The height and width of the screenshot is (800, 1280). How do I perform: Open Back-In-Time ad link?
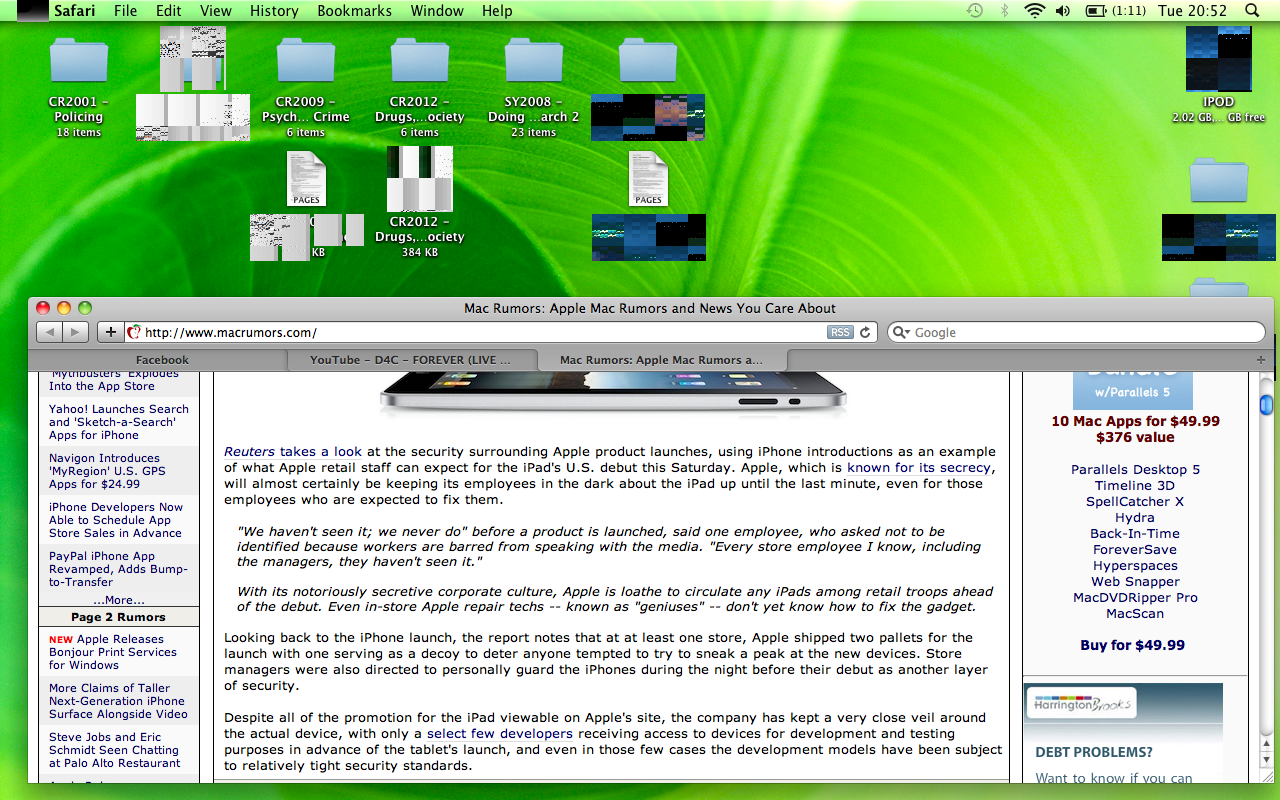click(1135, 534)
